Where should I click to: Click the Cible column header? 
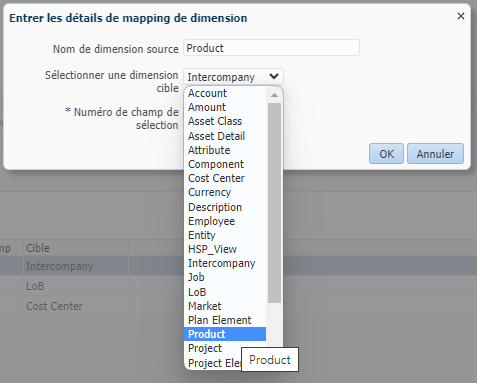coord(76,248)
